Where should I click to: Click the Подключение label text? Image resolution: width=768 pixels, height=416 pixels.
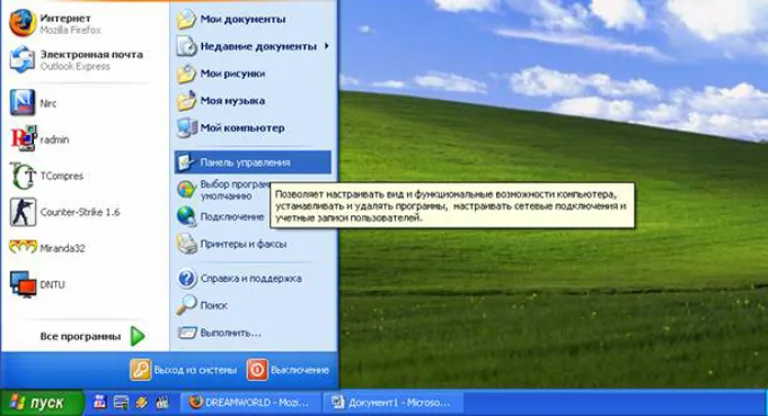[x=232, y=217]
